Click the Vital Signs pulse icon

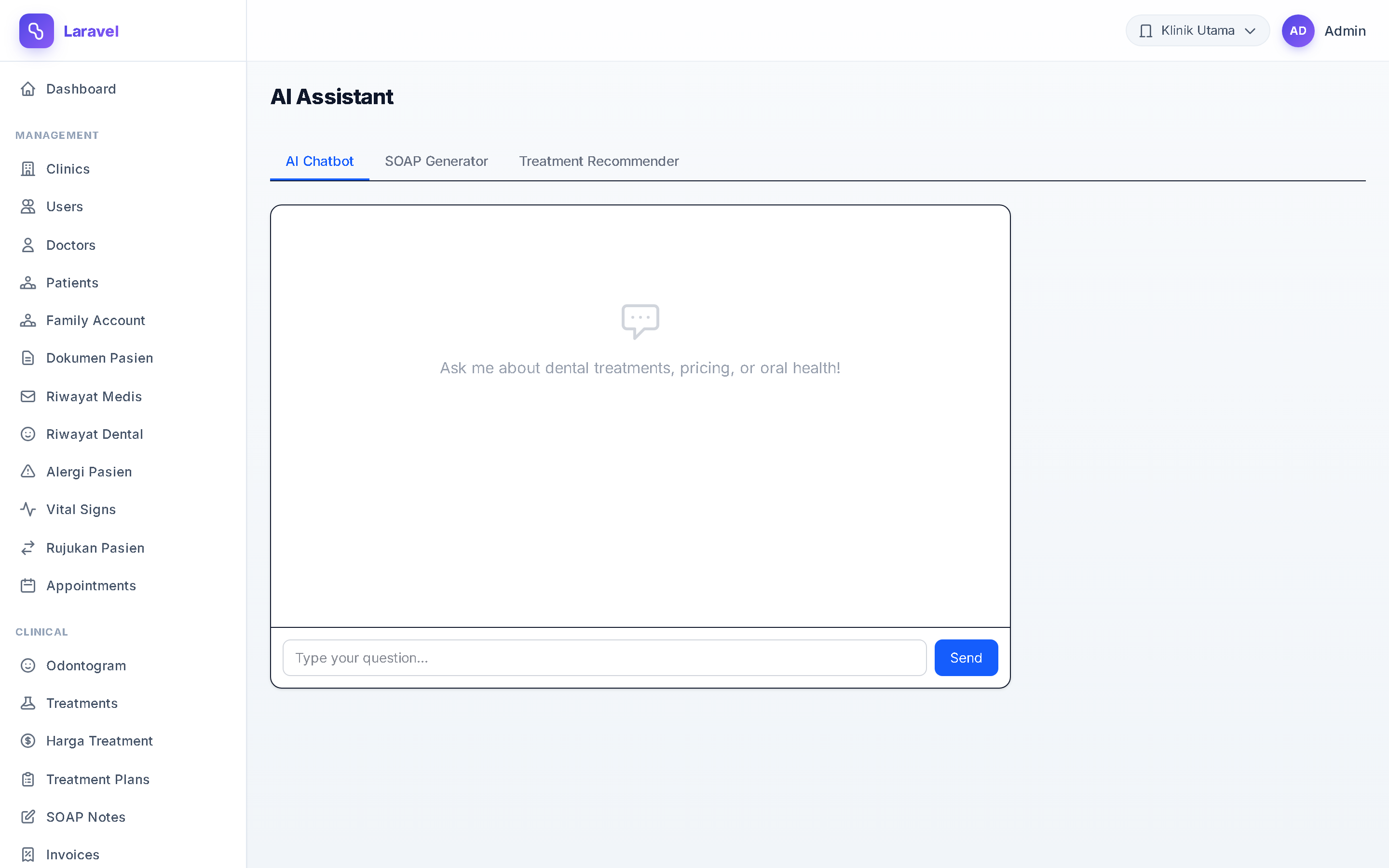click(28, 509)
